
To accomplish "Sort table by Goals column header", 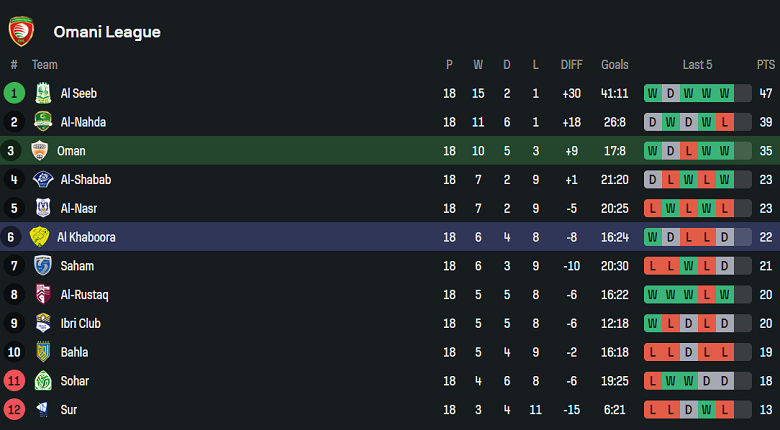I will [615, 64].
